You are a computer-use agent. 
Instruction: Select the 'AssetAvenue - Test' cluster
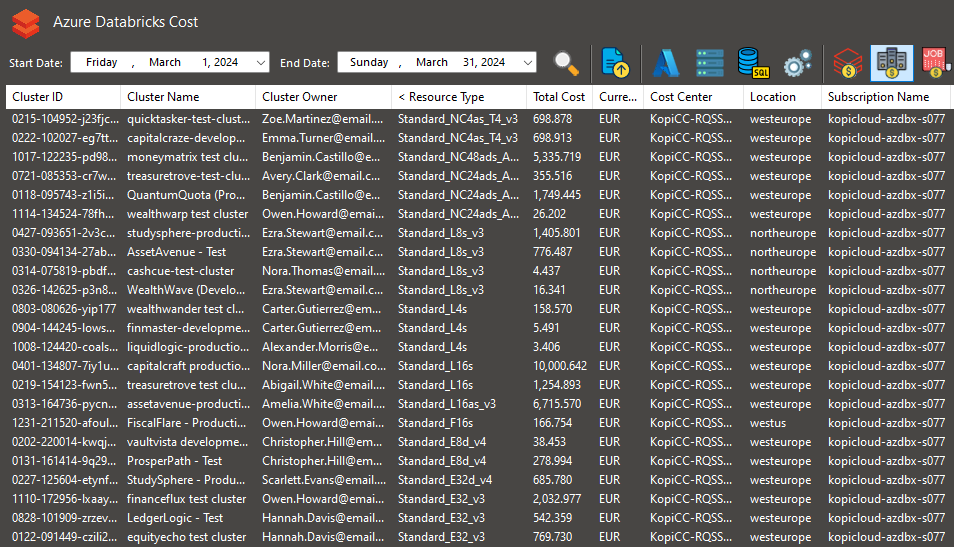tap(176, 252)
